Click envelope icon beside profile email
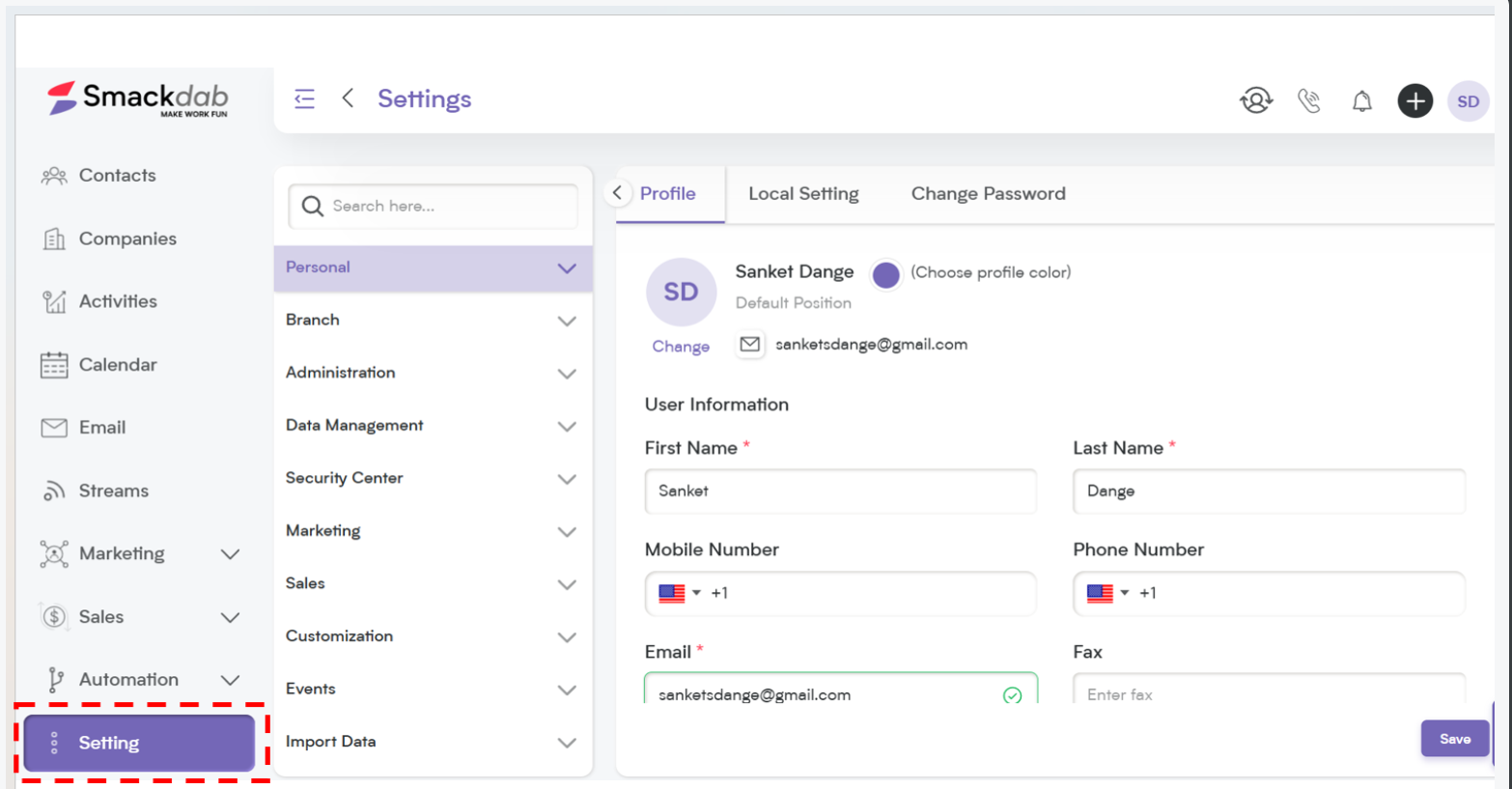 point(750,345)
